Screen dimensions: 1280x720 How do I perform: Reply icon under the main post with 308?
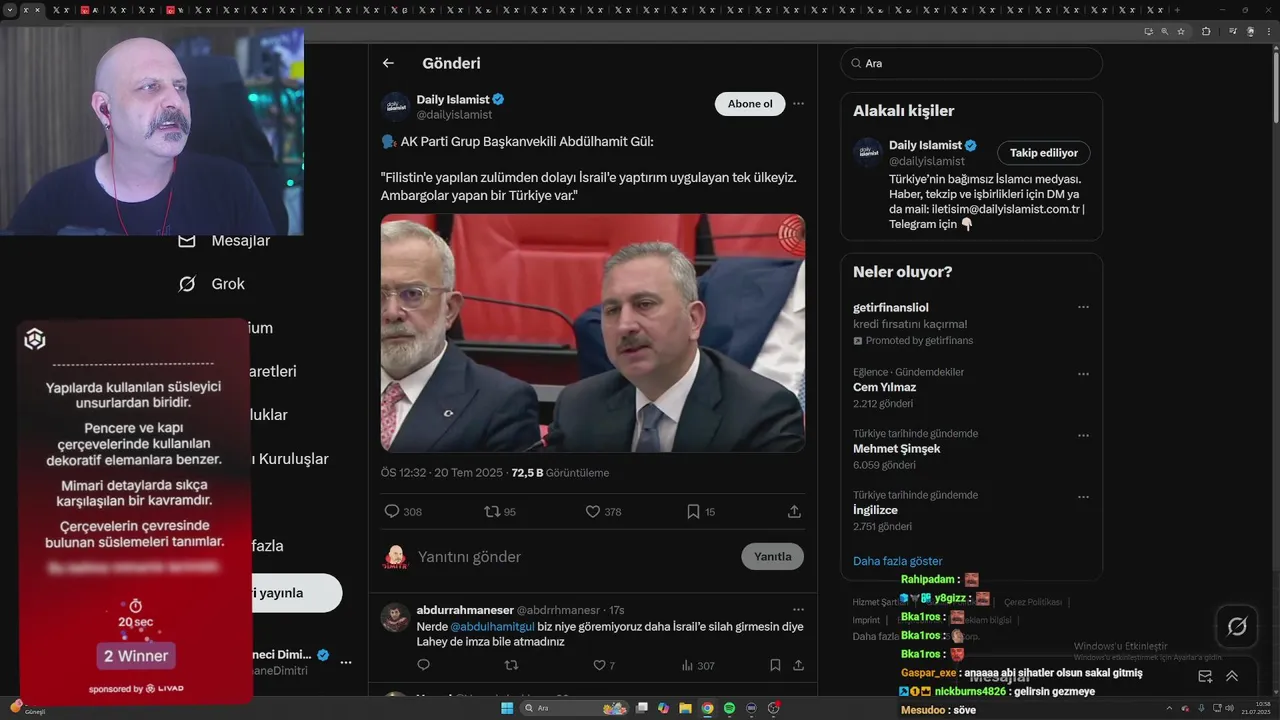click(392, 511)
